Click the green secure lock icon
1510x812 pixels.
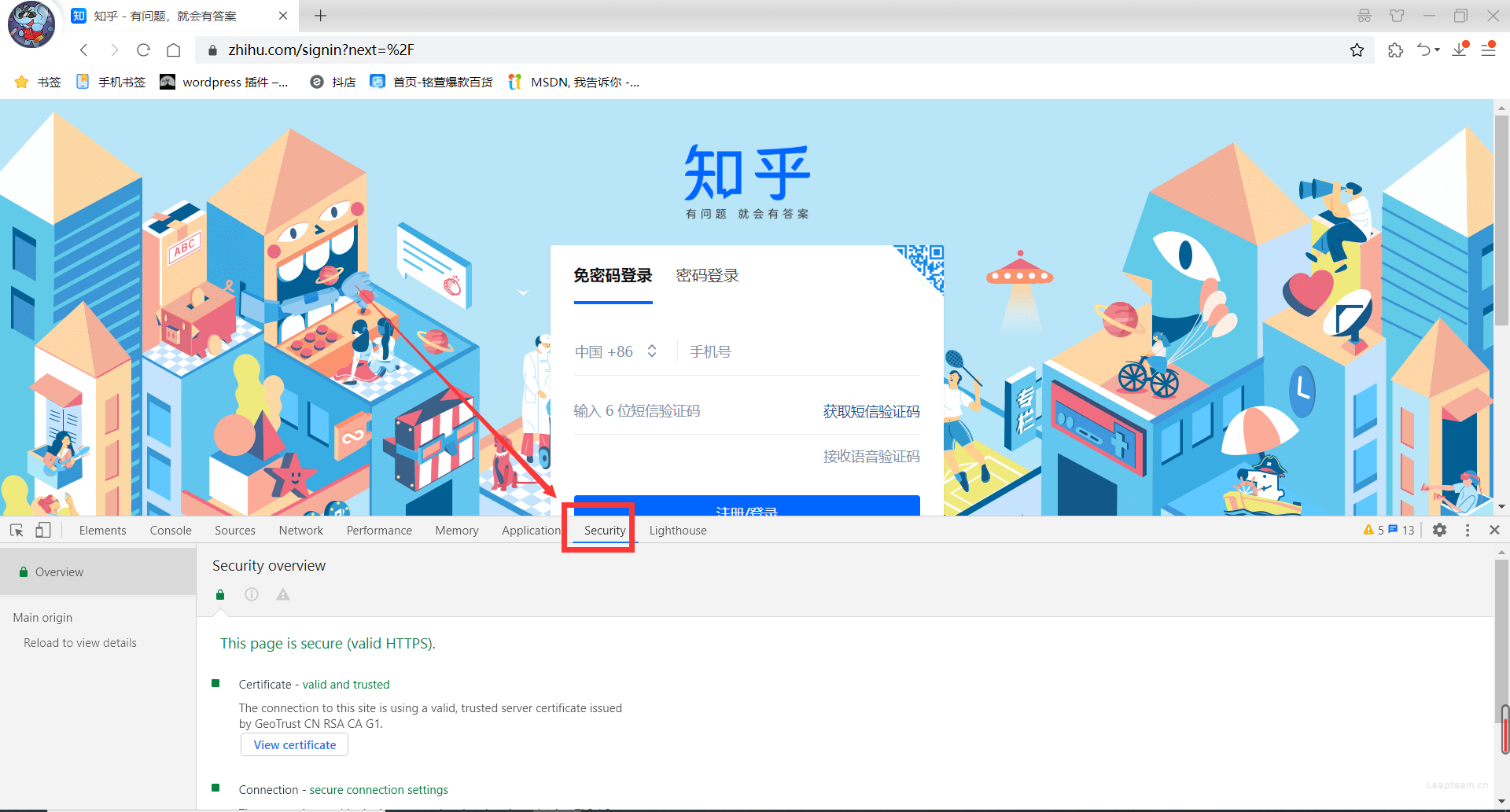(220, 595)
